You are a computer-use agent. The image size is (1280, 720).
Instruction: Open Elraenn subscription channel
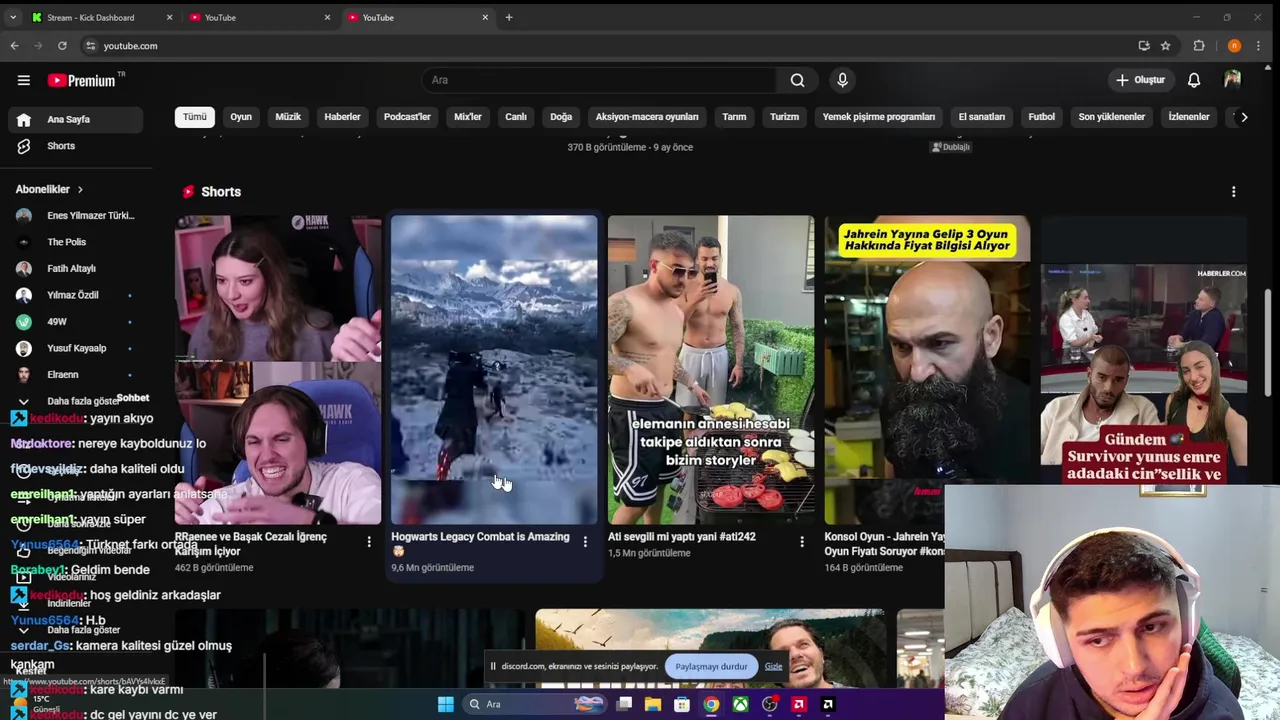click(78, 374)
